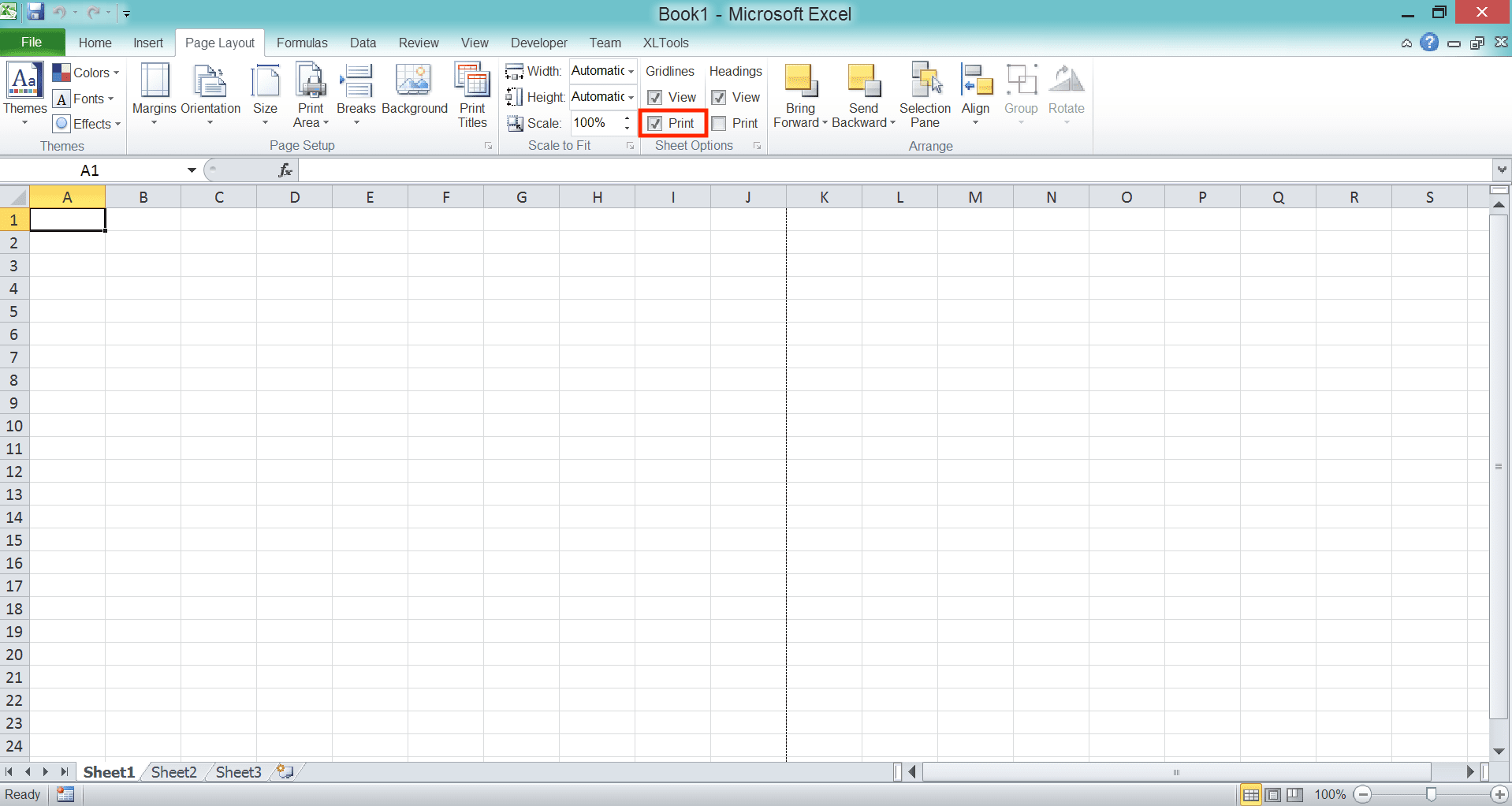The height and width of the screenshot is (806, 1512).
Task: Click the Scale 100% input field
Action: click(596, 123)
